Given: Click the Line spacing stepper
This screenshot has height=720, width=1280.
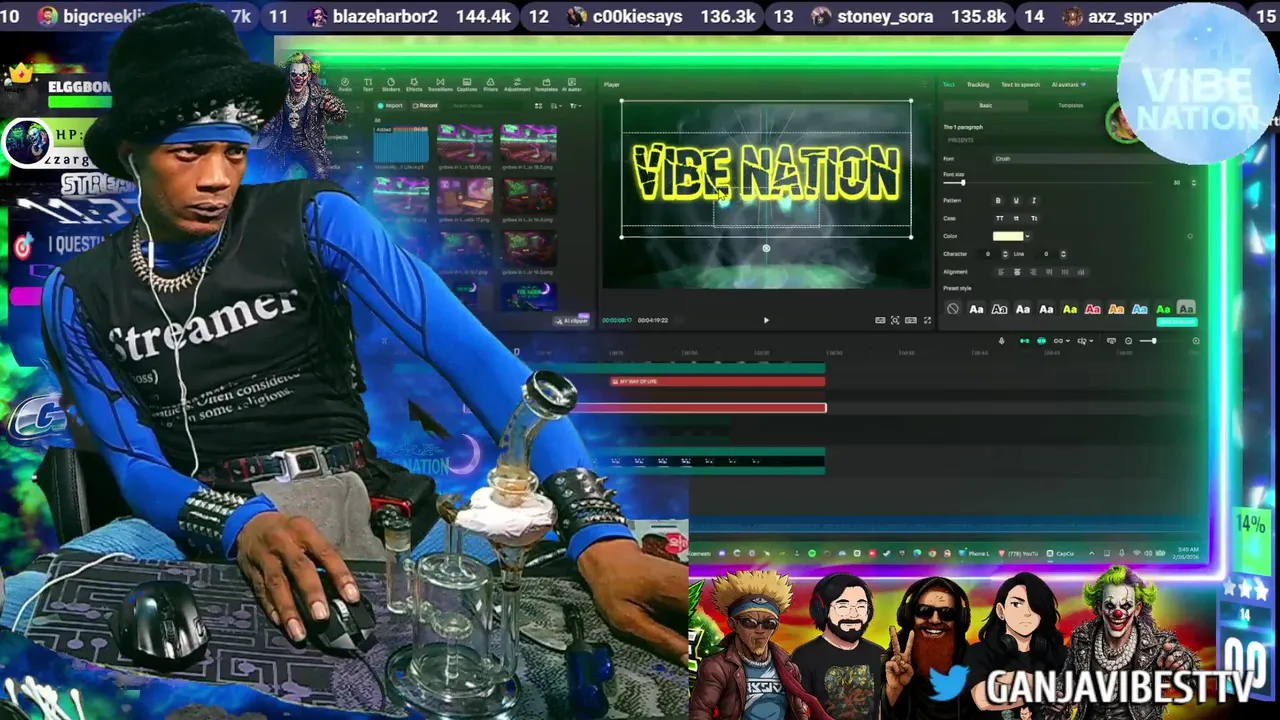Looking at the screenshot, I should (x=1063, y=254).
